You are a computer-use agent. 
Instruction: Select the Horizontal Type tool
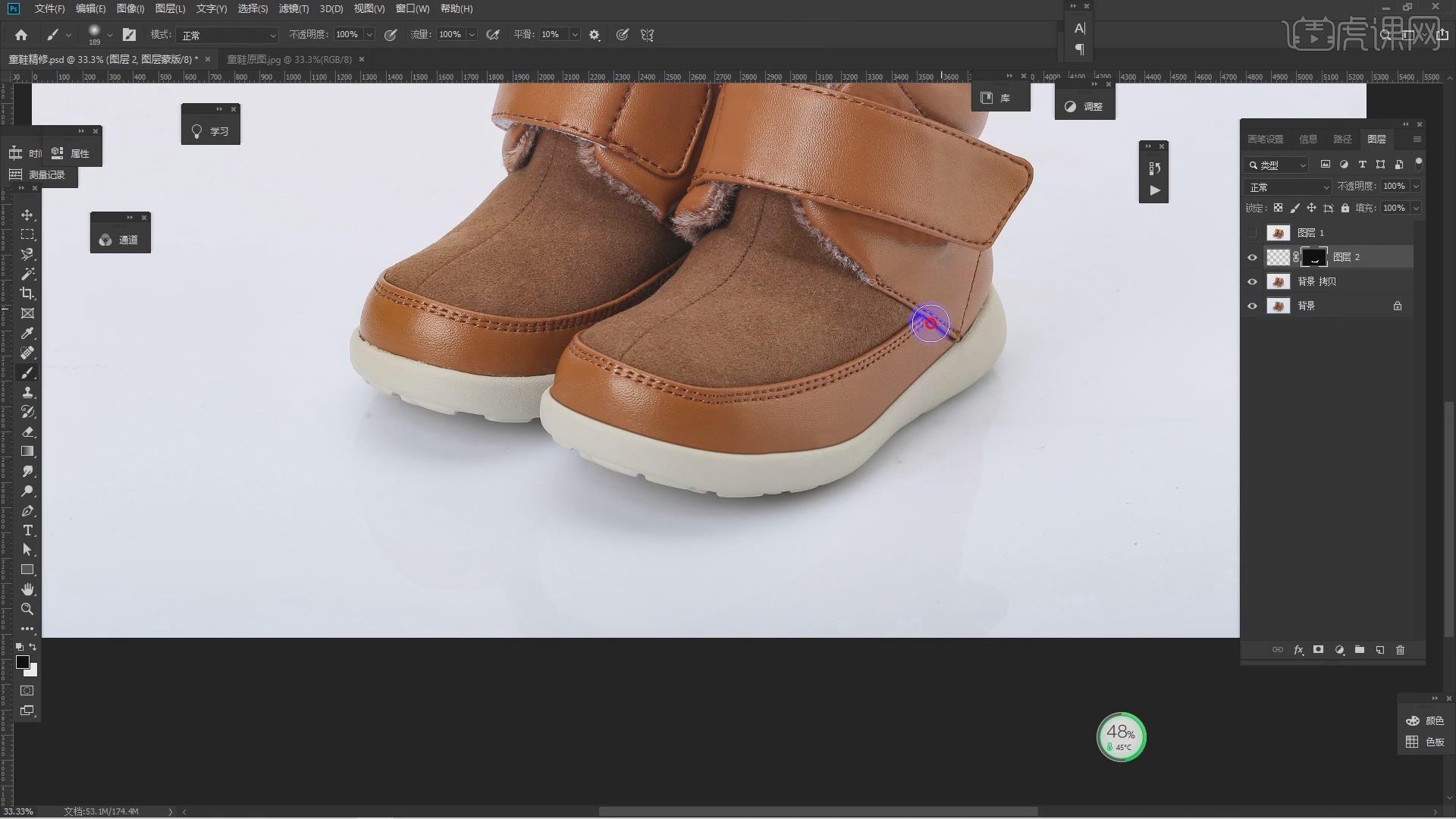27,530
